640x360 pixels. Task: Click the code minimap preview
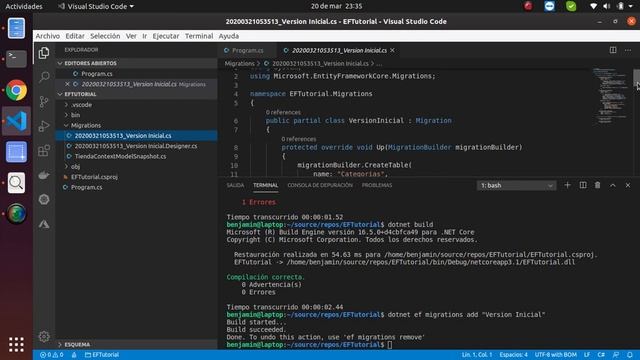pyautogui.click(x=610, y=96)
